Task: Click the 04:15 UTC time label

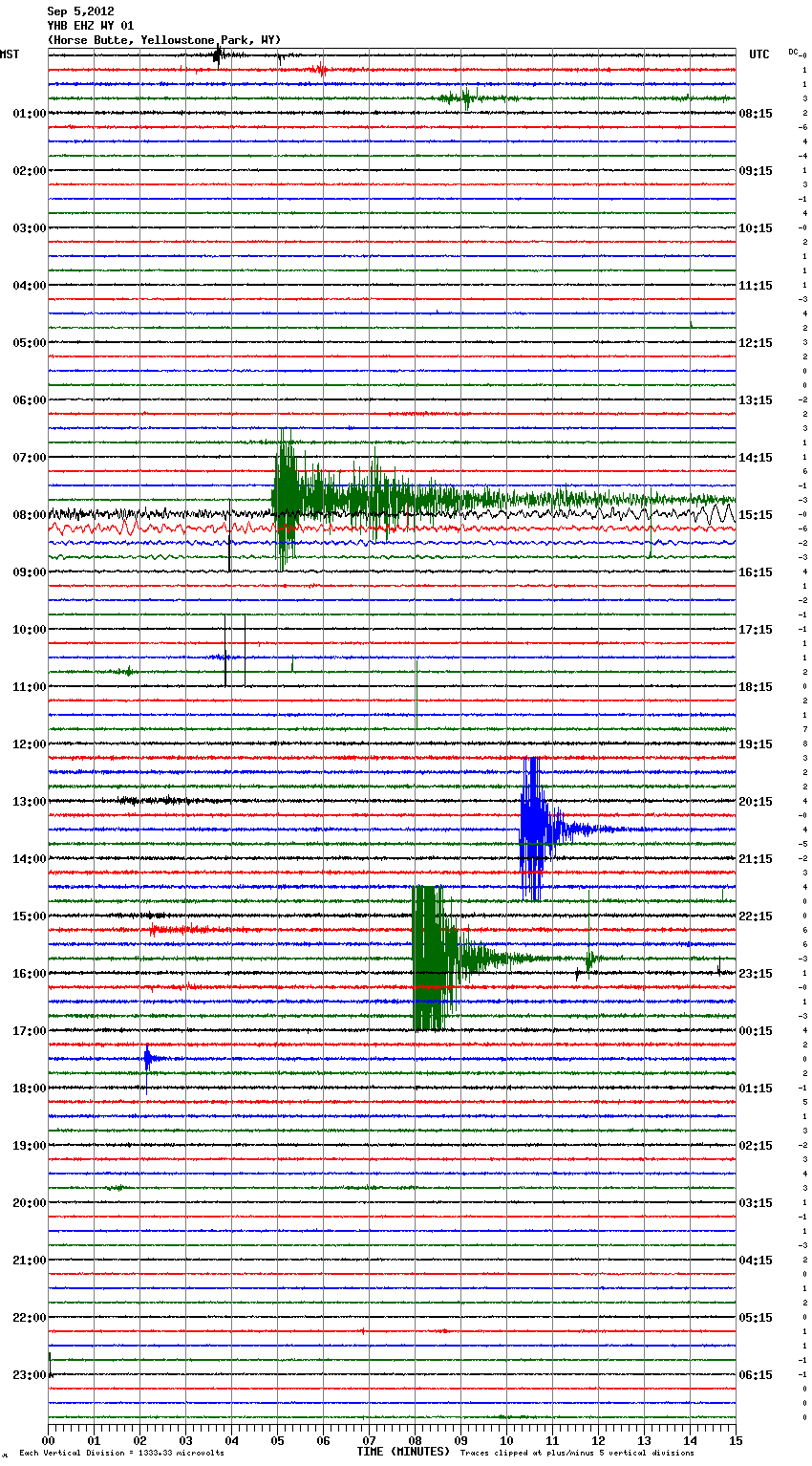Action: click(756, 1261)
